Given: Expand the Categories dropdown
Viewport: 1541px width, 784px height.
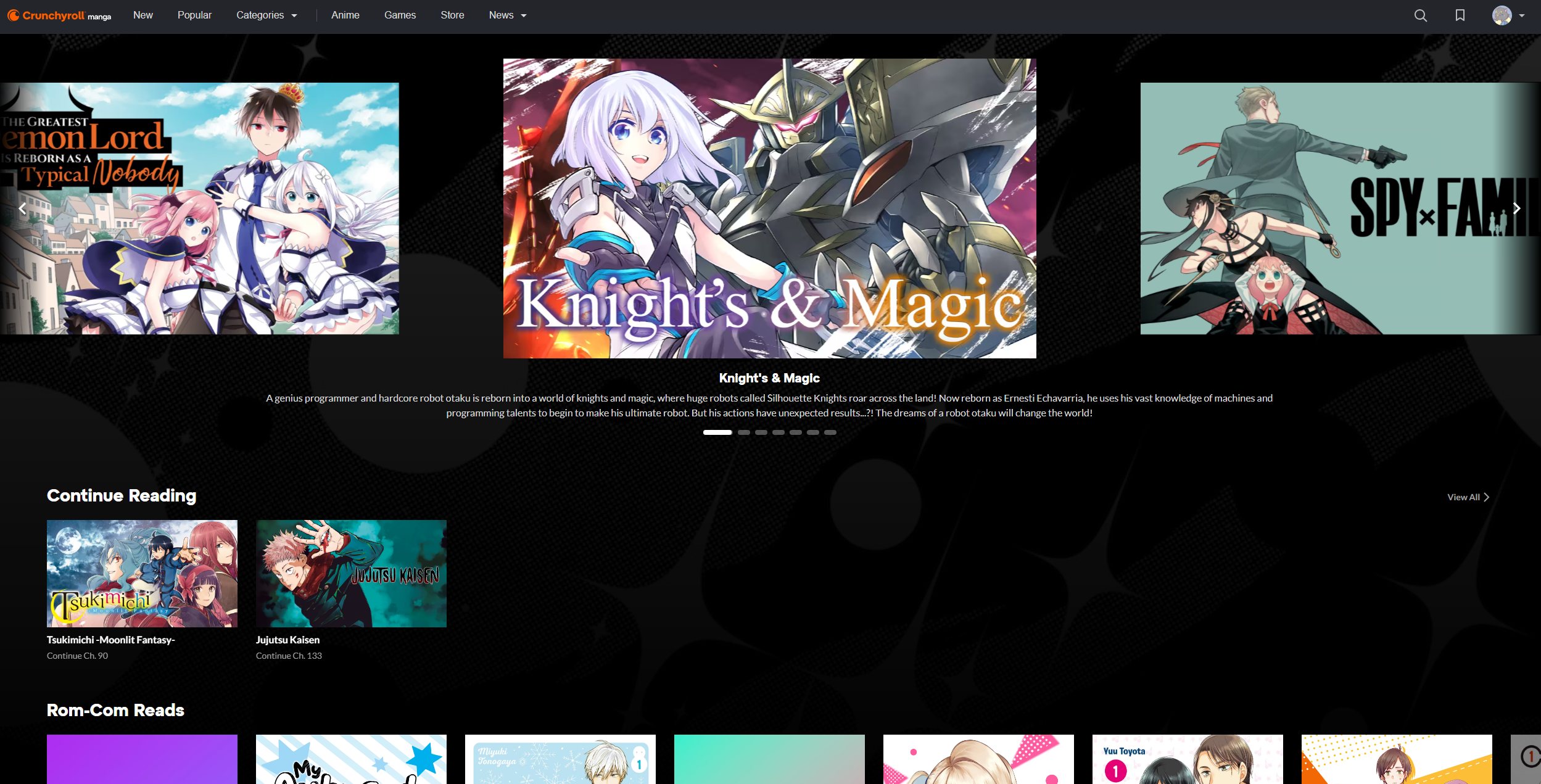Looking at the screenshot, I should click(266, 15).
